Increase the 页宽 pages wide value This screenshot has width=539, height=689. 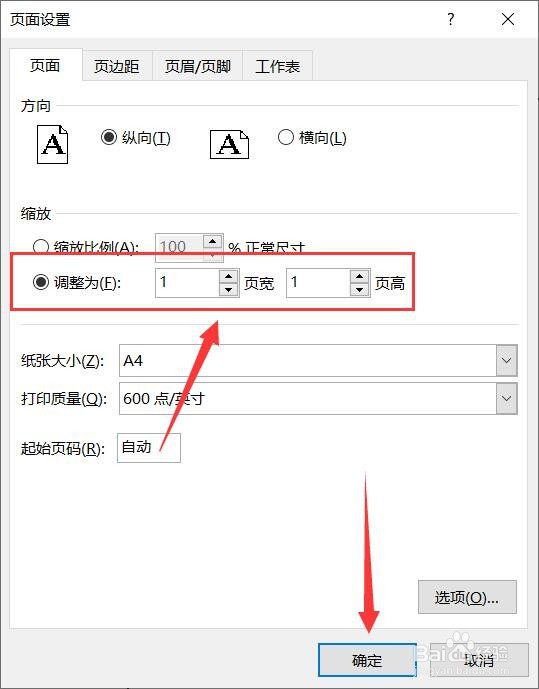(228, 276)
